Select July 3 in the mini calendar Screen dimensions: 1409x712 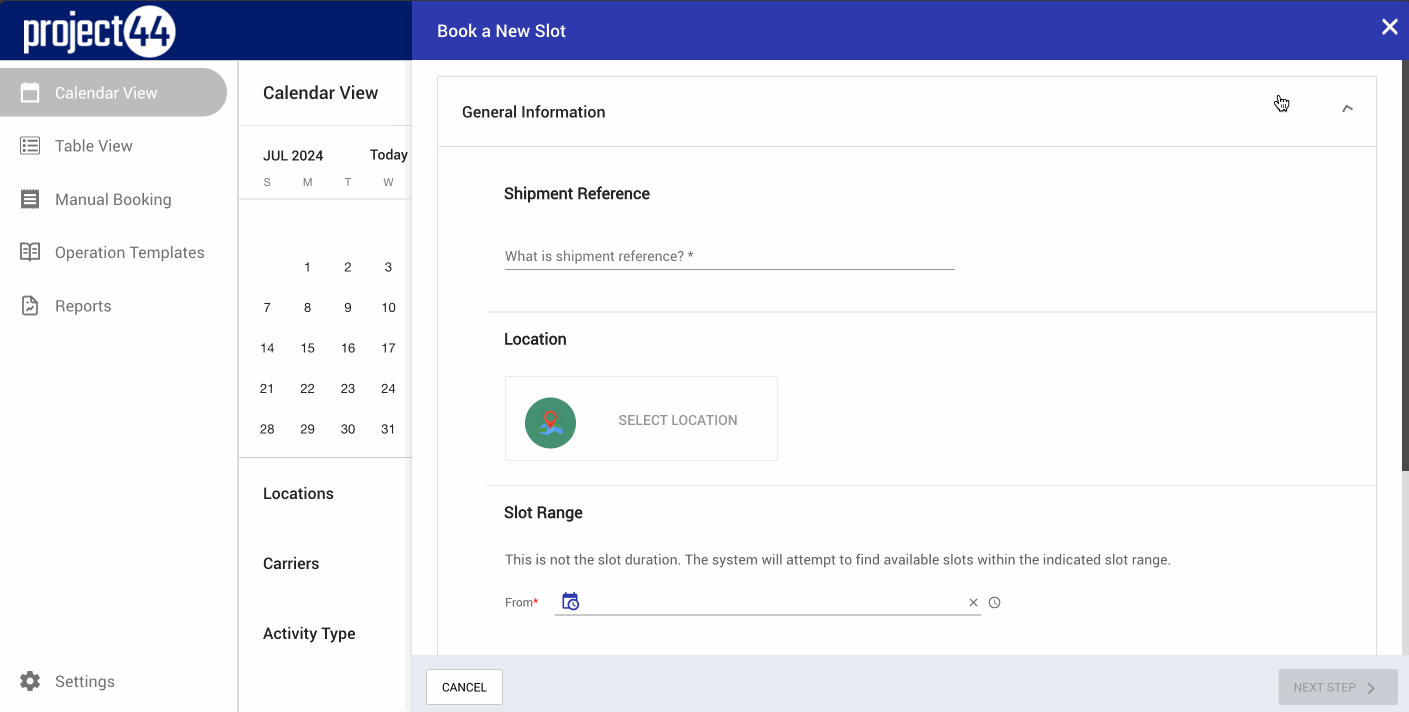(x=388, y=267)
